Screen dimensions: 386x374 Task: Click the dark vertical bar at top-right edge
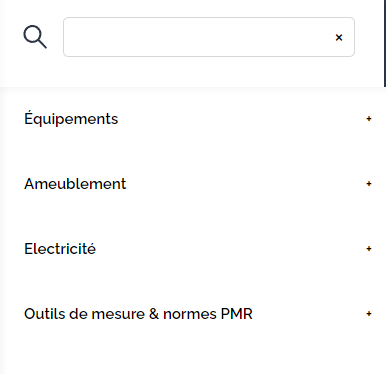[385, 43]
